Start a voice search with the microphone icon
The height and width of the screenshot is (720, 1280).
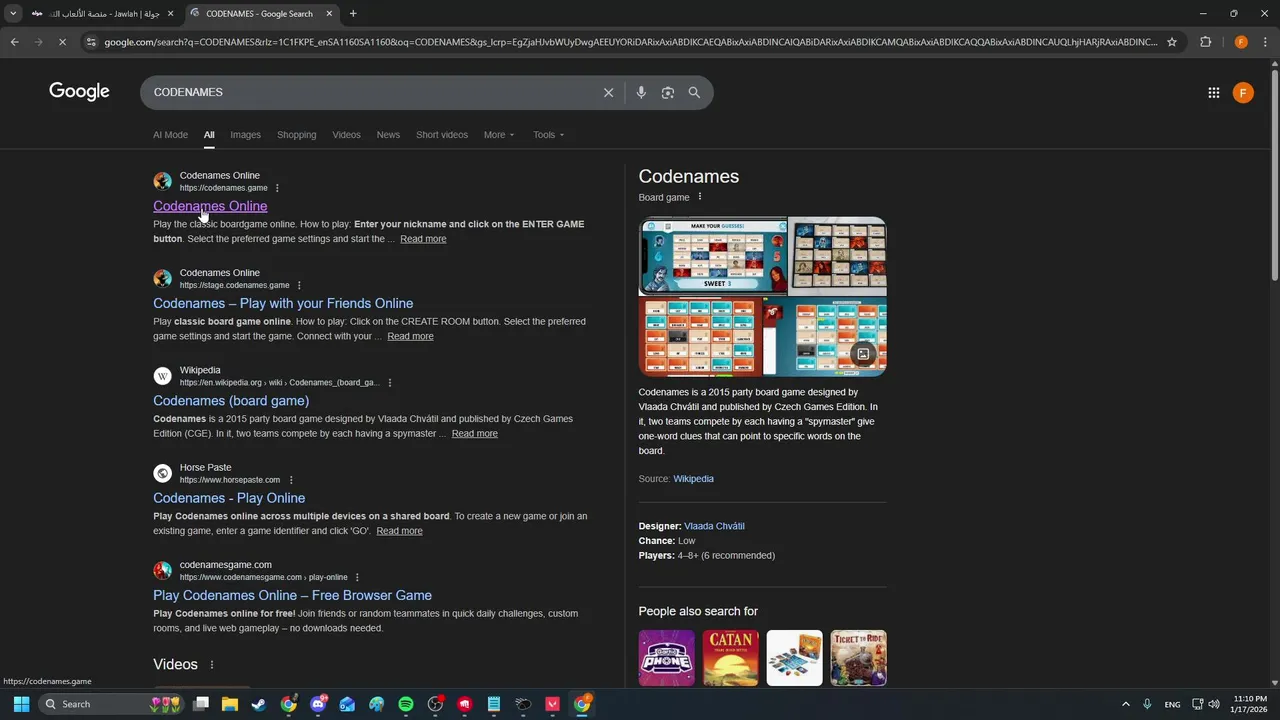(641, 92)
